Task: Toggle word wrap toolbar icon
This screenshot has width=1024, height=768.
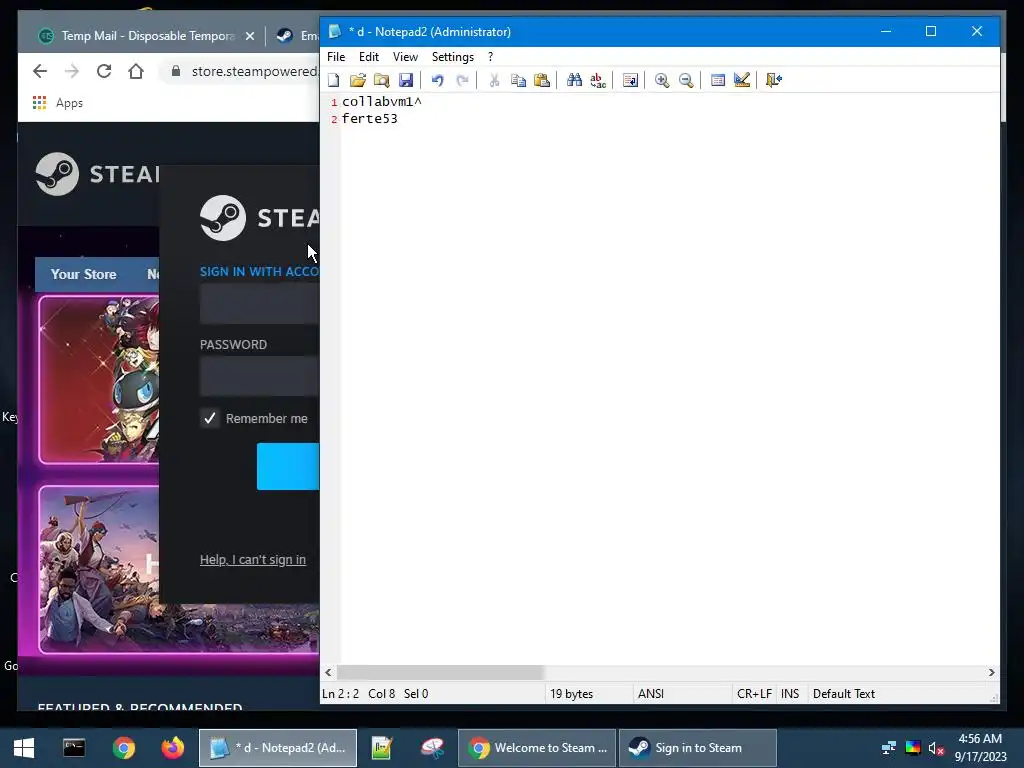Action: click(x=630, y=80)
